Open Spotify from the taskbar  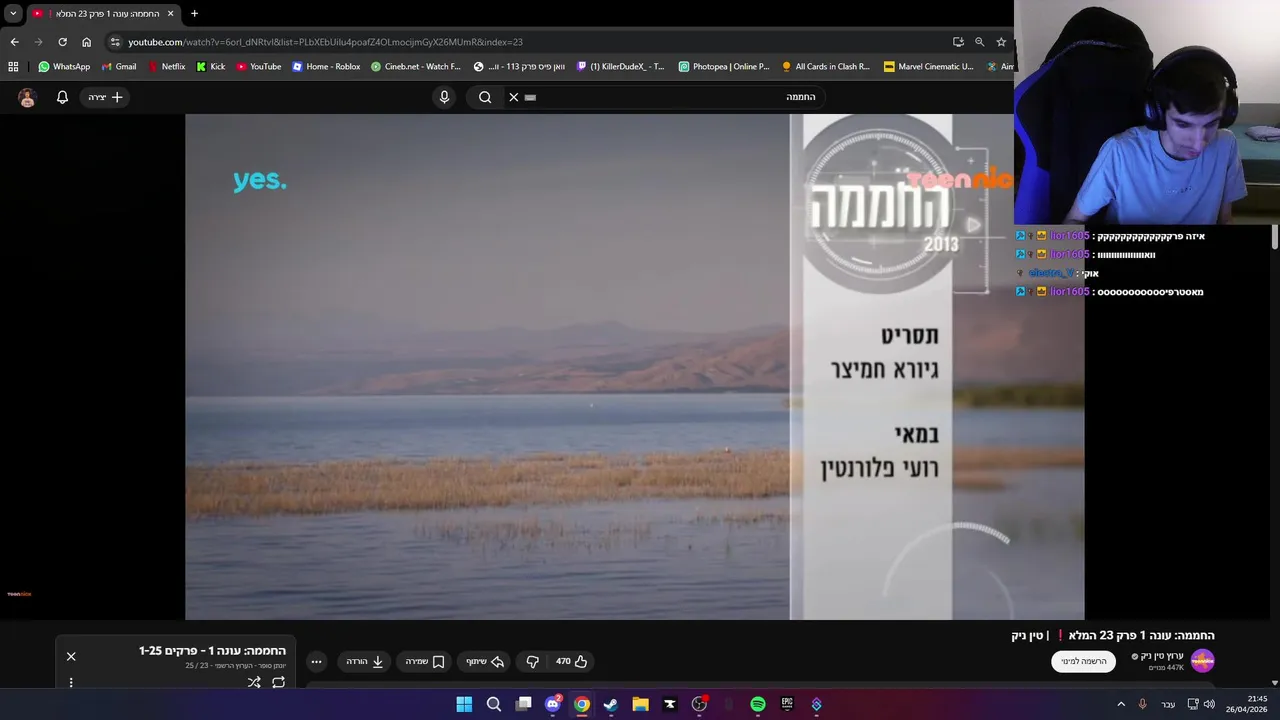coord(758,704)
